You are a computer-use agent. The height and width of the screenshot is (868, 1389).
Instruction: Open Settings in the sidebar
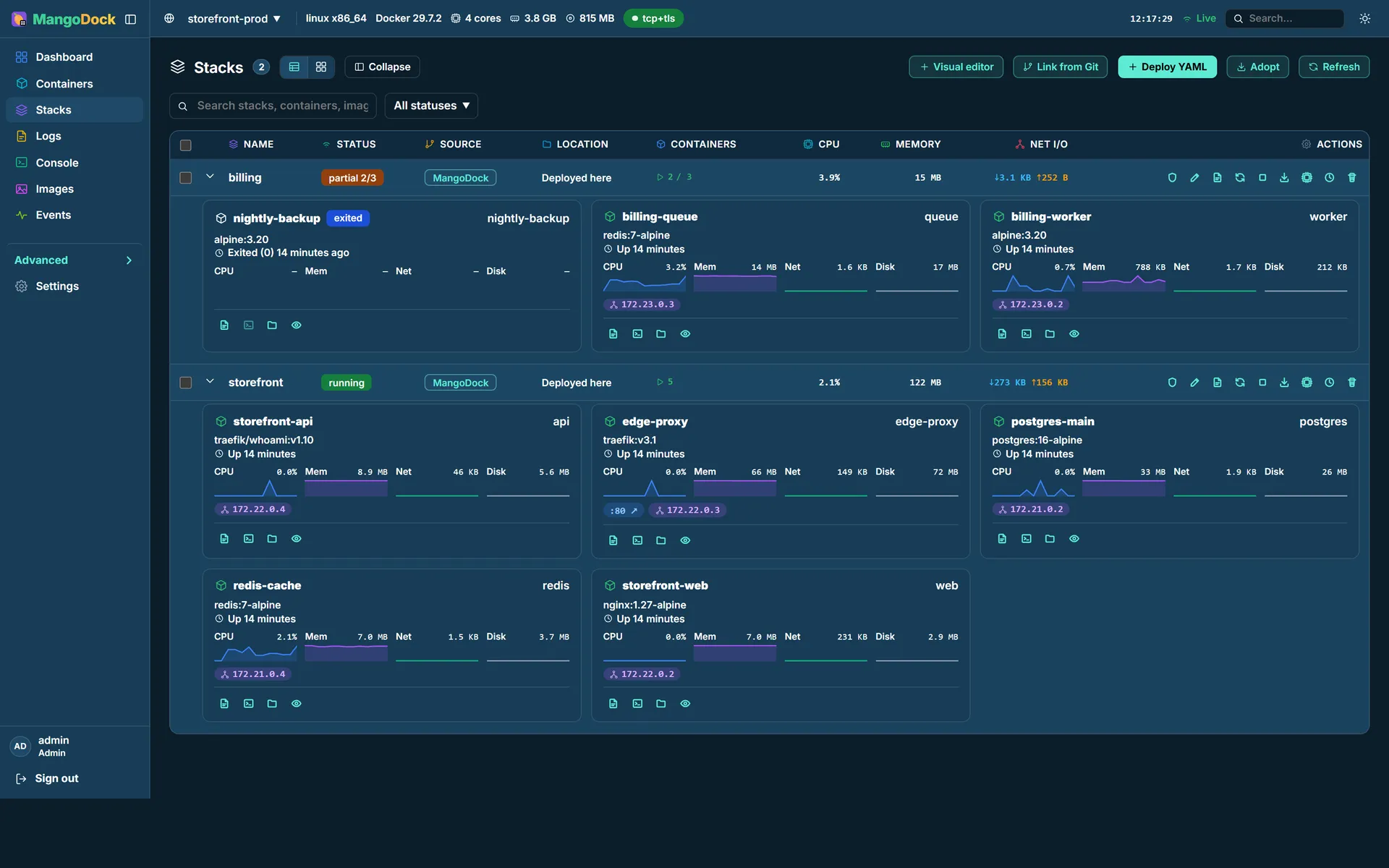point(74,286)
